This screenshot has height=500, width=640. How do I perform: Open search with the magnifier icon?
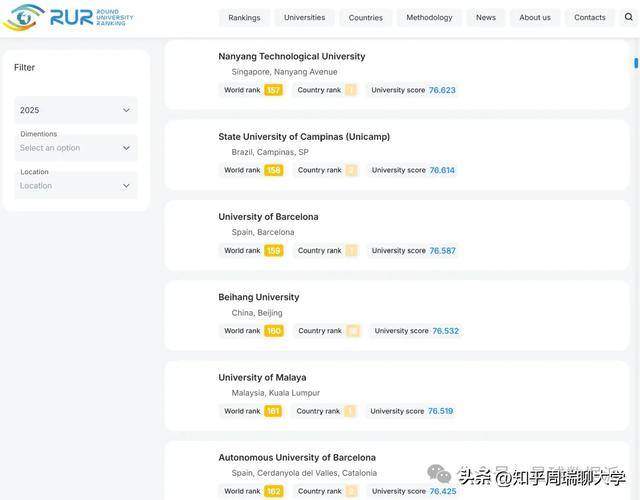tap(628, 17)
